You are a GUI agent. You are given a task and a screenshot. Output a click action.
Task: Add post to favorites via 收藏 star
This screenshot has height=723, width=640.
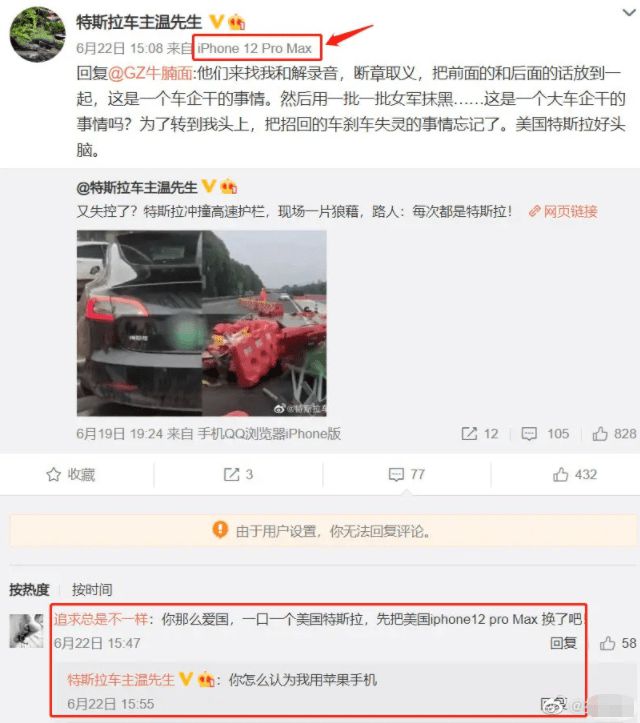tap(71, 474)
